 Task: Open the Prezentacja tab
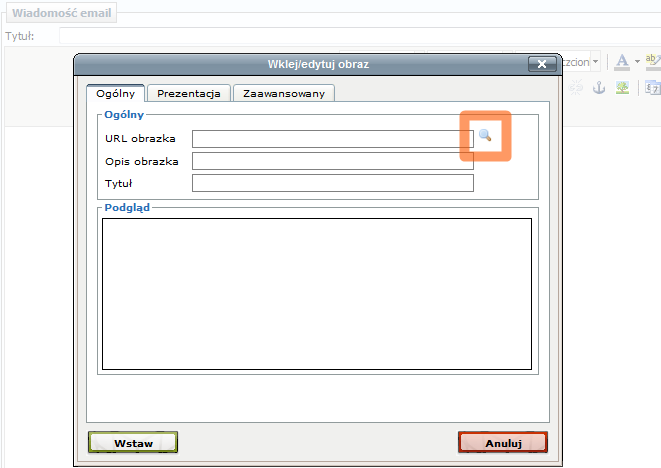191,93
